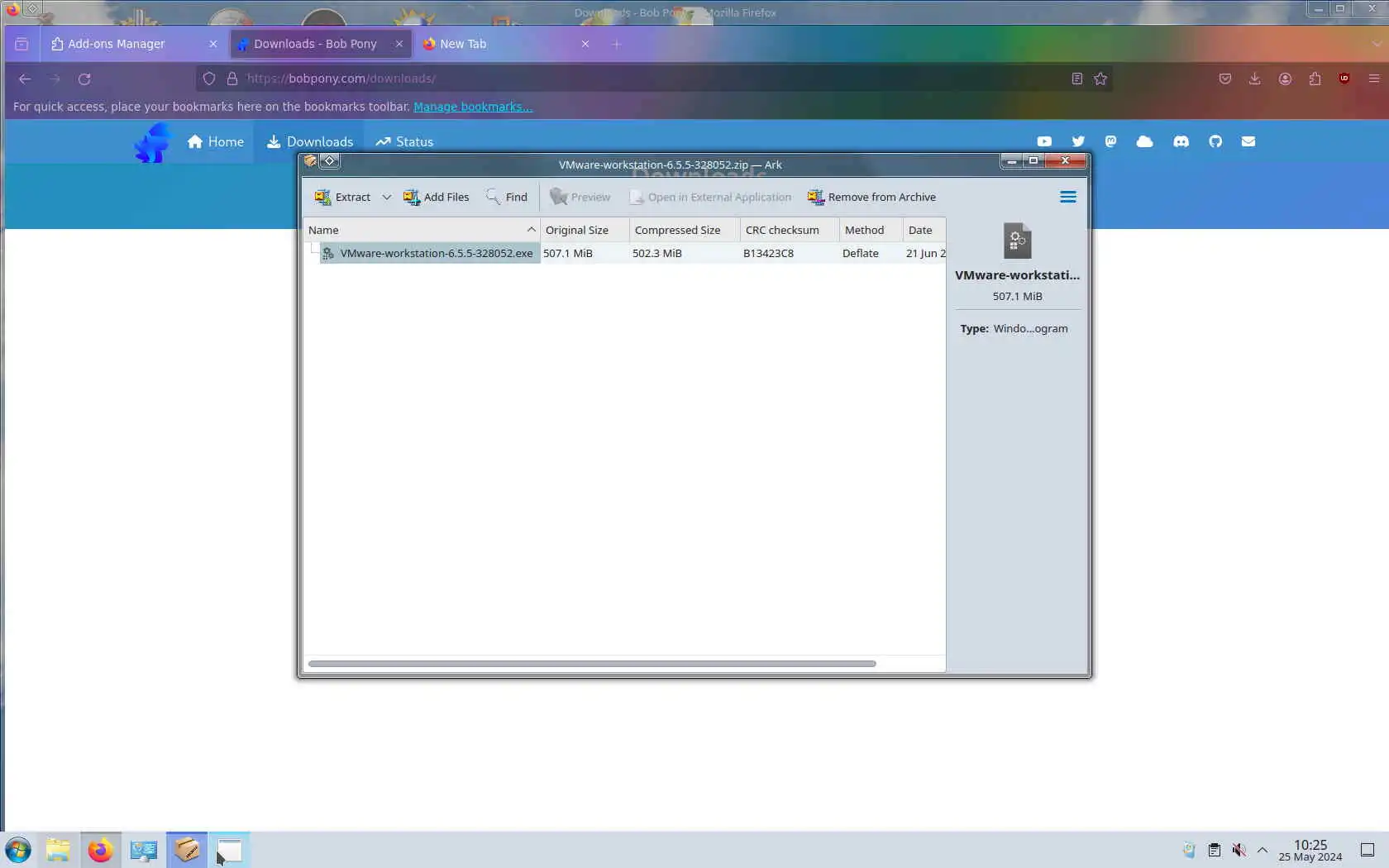The width and height of the screenshot is (1389, 868).
Task: Open YouTube icon on site header
Action: pyautogui.click(x=1044, y=141)
